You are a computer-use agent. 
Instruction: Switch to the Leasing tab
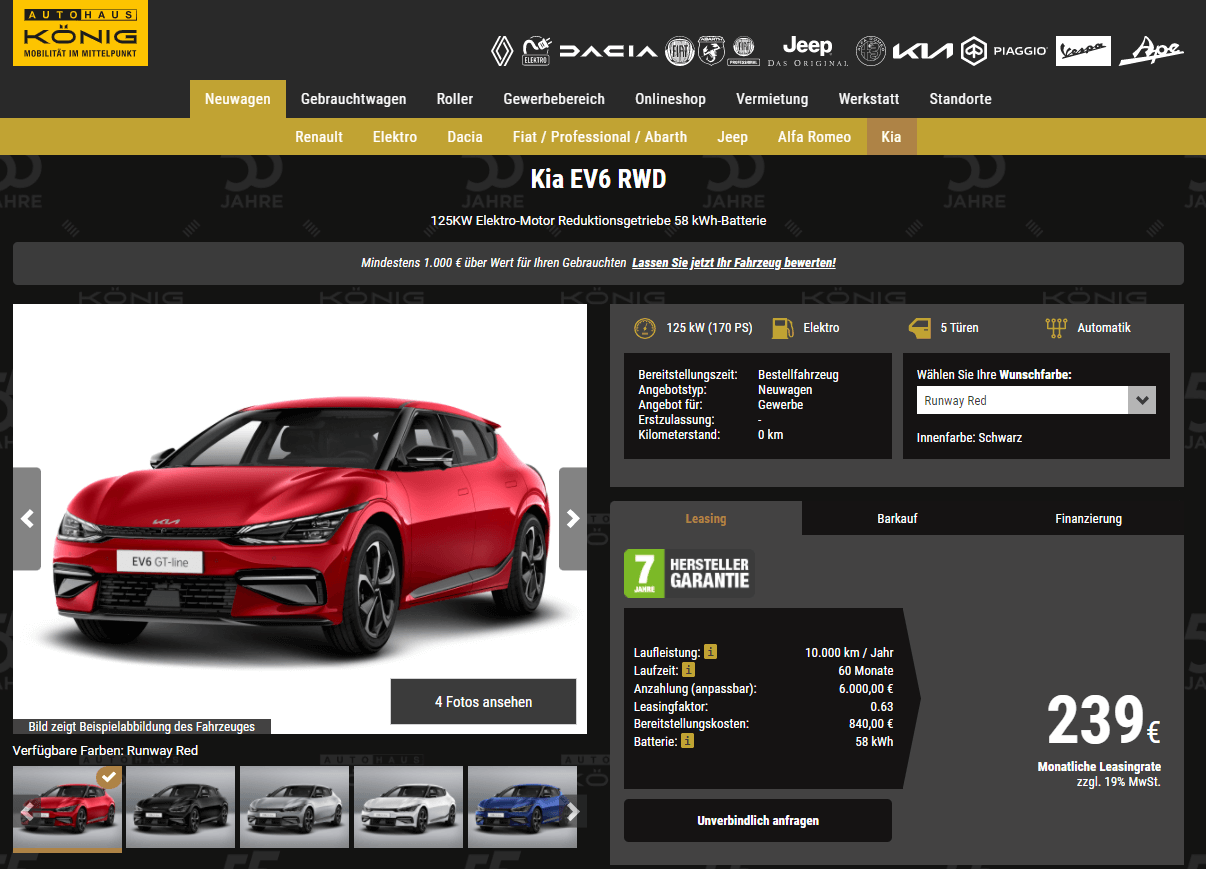[706, 518]
